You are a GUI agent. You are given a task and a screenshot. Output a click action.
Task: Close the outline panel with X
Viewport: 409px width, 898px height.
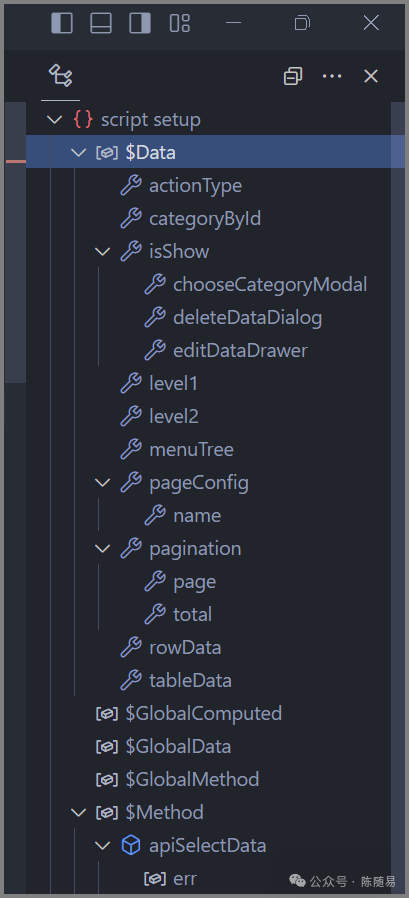pos(371,76)
